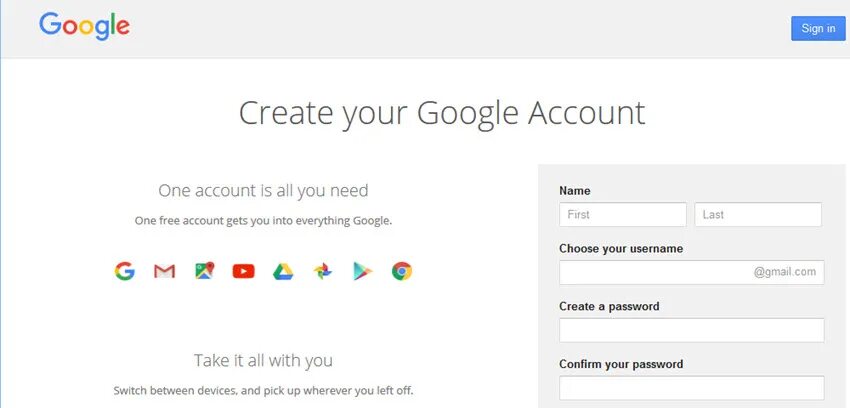Click the Google Play store icon
This screenshot has height=408, width=850.
coord(363,271)
